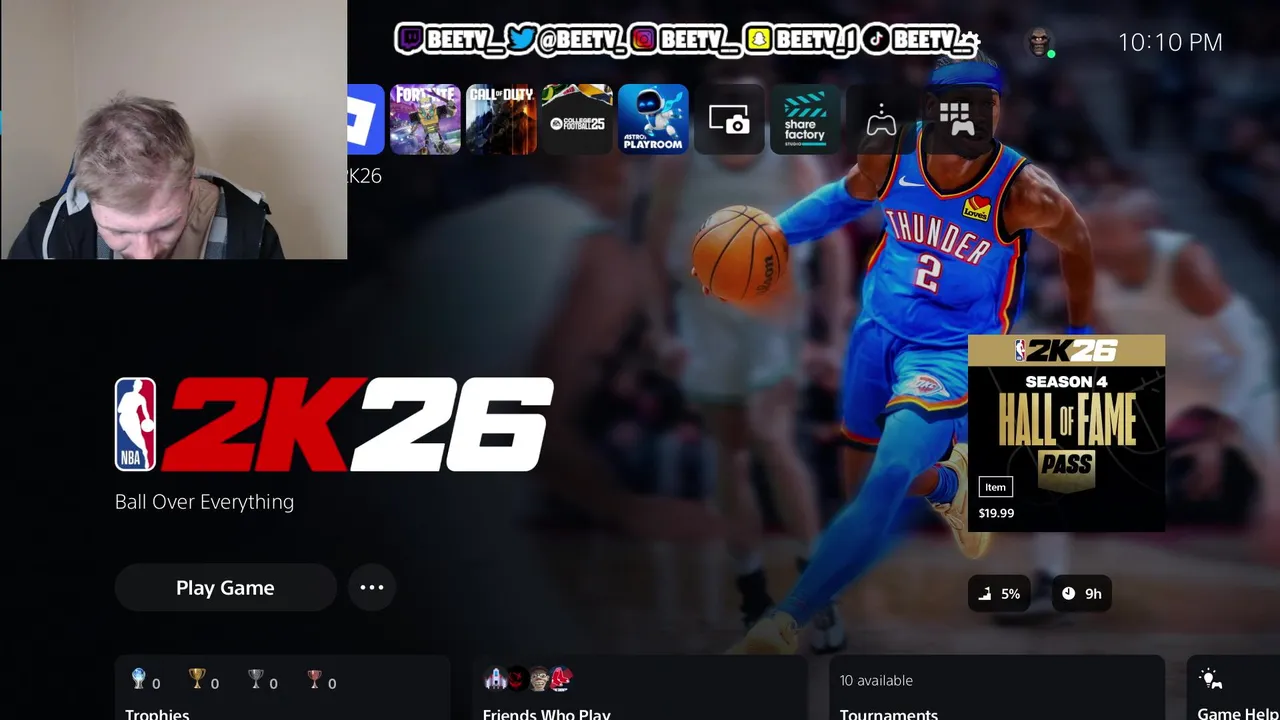1280x720 pixels.
Task: Click the Instagram icon in overlay
Action: tap(643, 39)
